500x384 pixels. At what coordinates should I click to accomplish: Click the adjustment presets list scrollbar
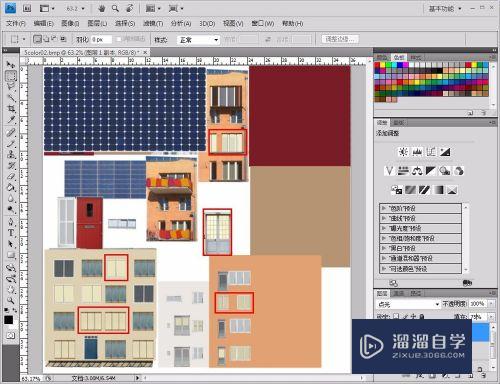click(x=466, y=238)
